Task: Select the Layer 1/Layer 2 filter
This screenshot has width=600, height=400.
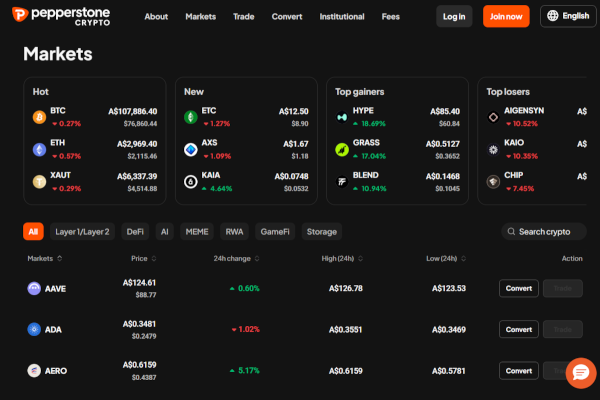Action: coord(82,232)
